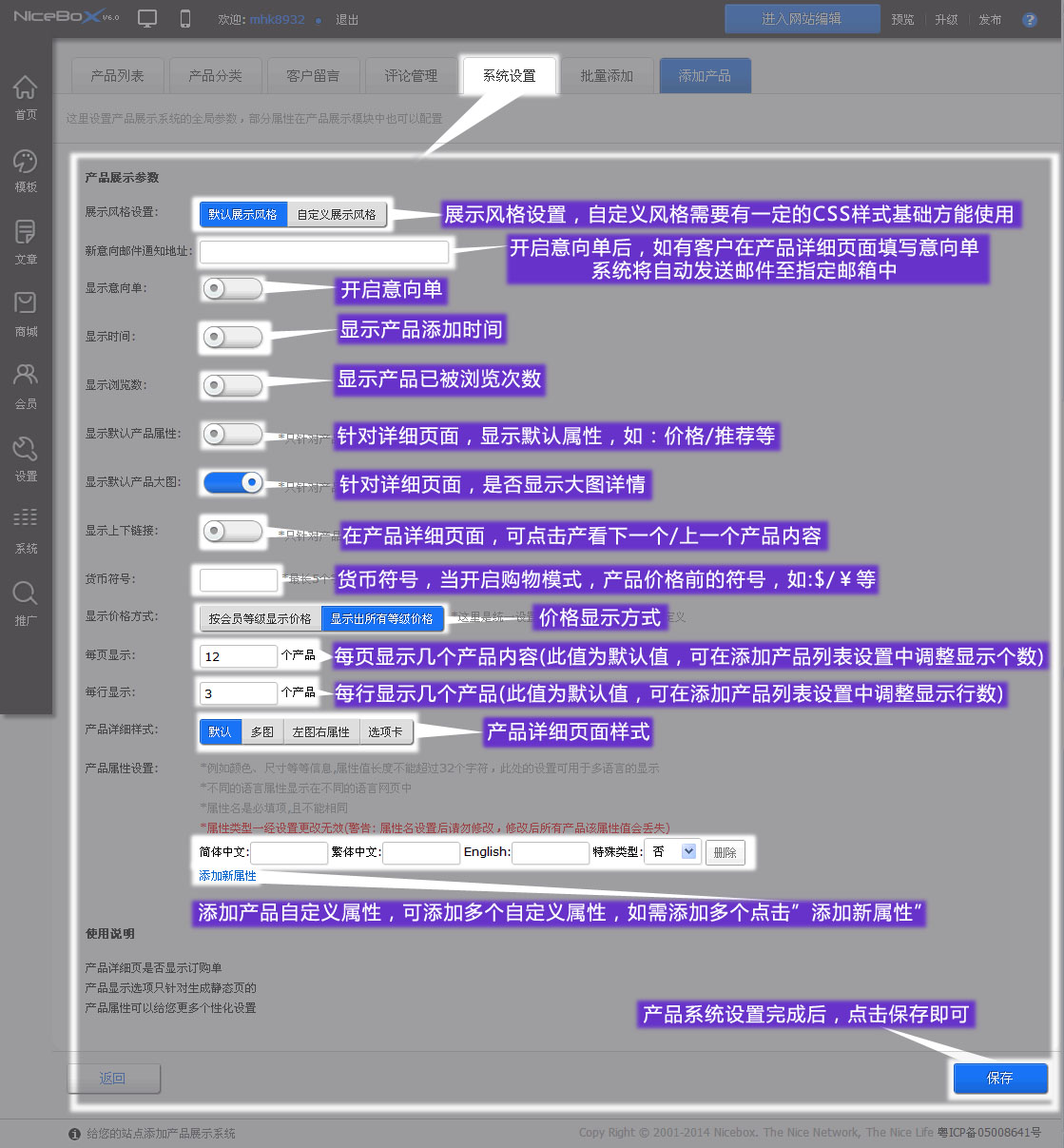Image resolution: width=1064 pixels, height=1148 pixels.
Task: Select the 文章 article icon in sidebar
Action: tap(26, 232)
